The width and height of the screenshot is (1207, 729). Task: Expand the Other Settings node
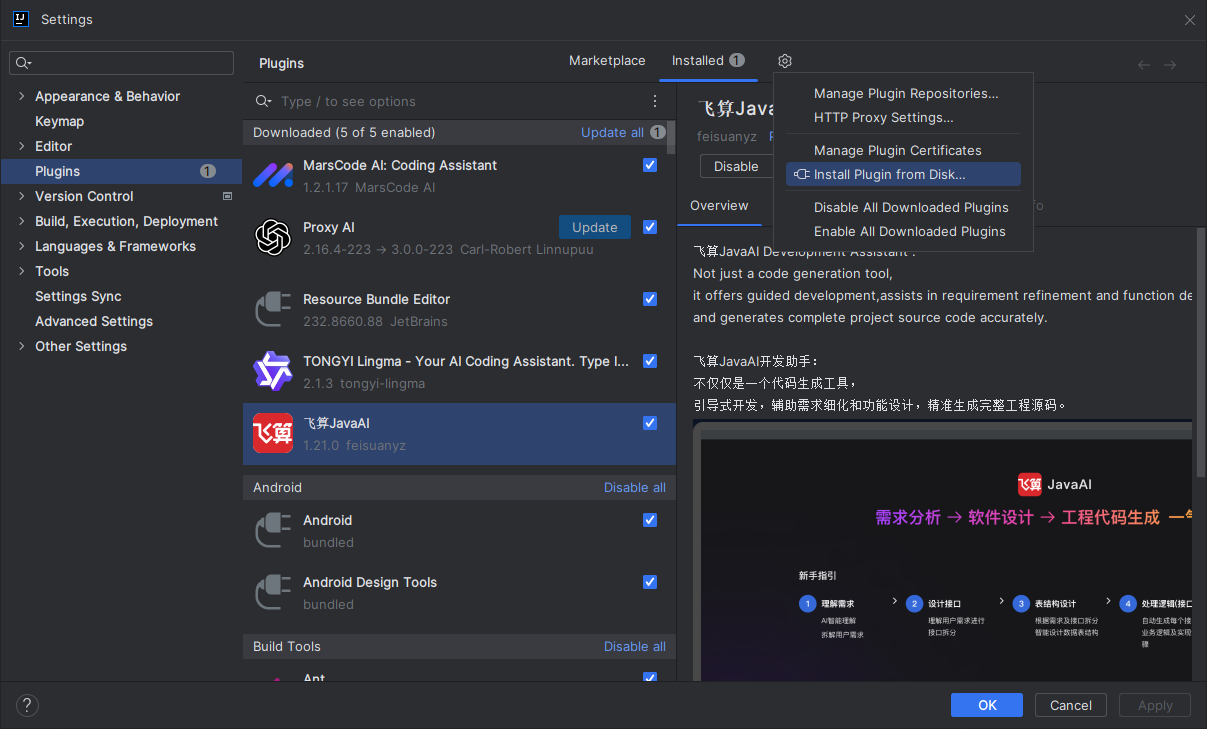click(x=22, y=346)
